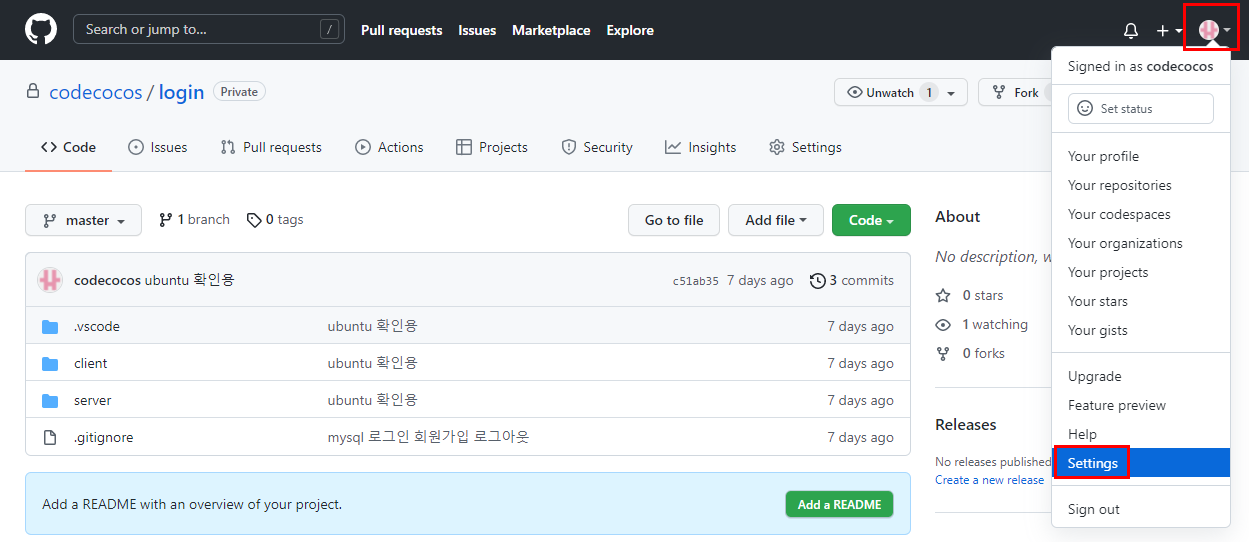Open the .gitignore file
This screenshot has height=542, width=1249.
(104, 437)
